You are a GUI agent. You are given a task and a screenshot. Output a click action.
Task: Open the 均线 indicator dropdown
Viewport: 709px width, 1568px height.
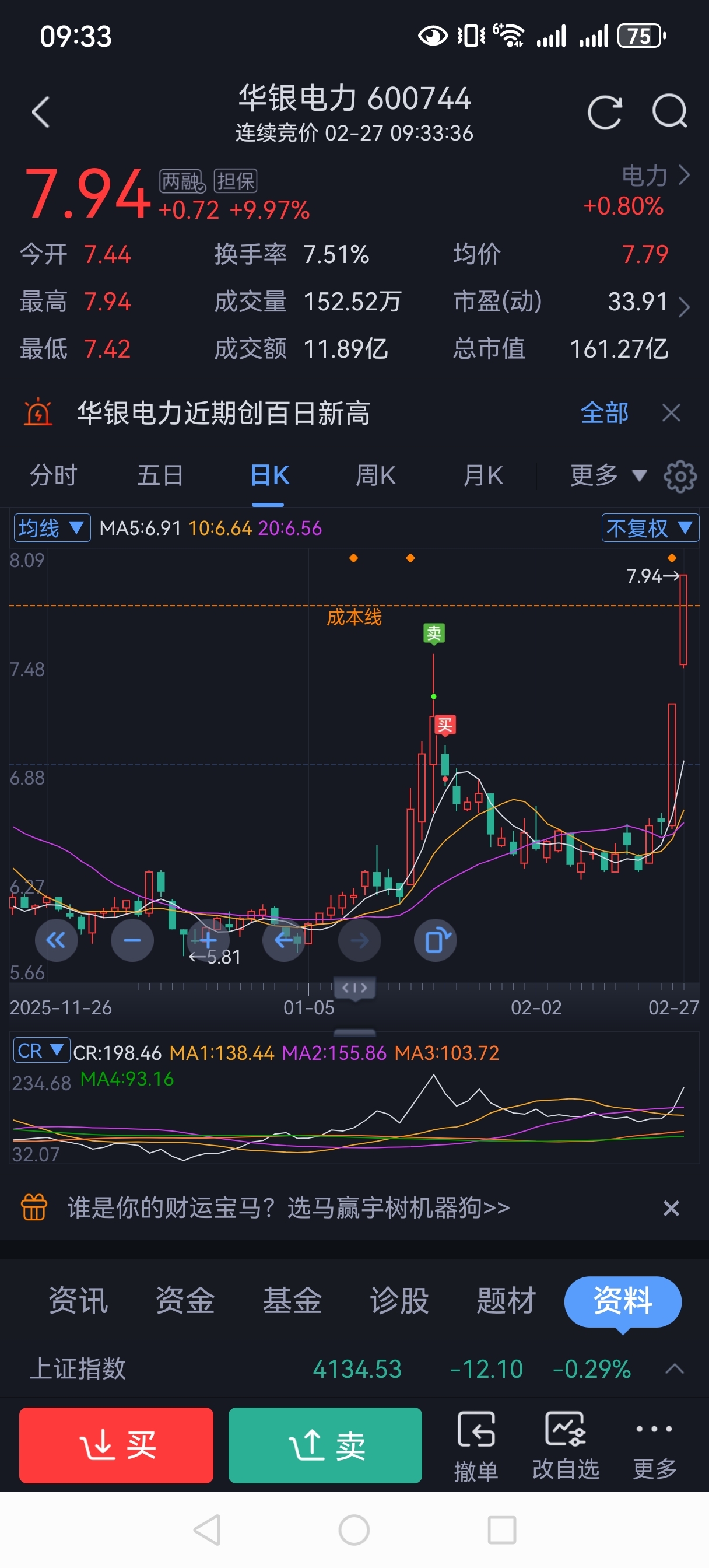coord(52,527)
